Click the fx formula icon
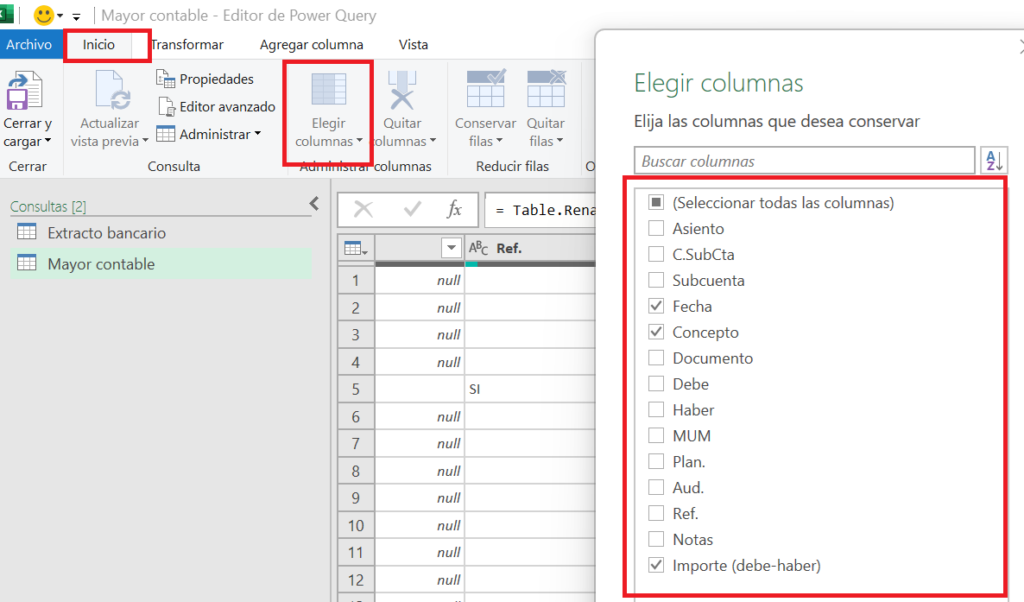Viewport: 1024px width, 602px height. 454,210
